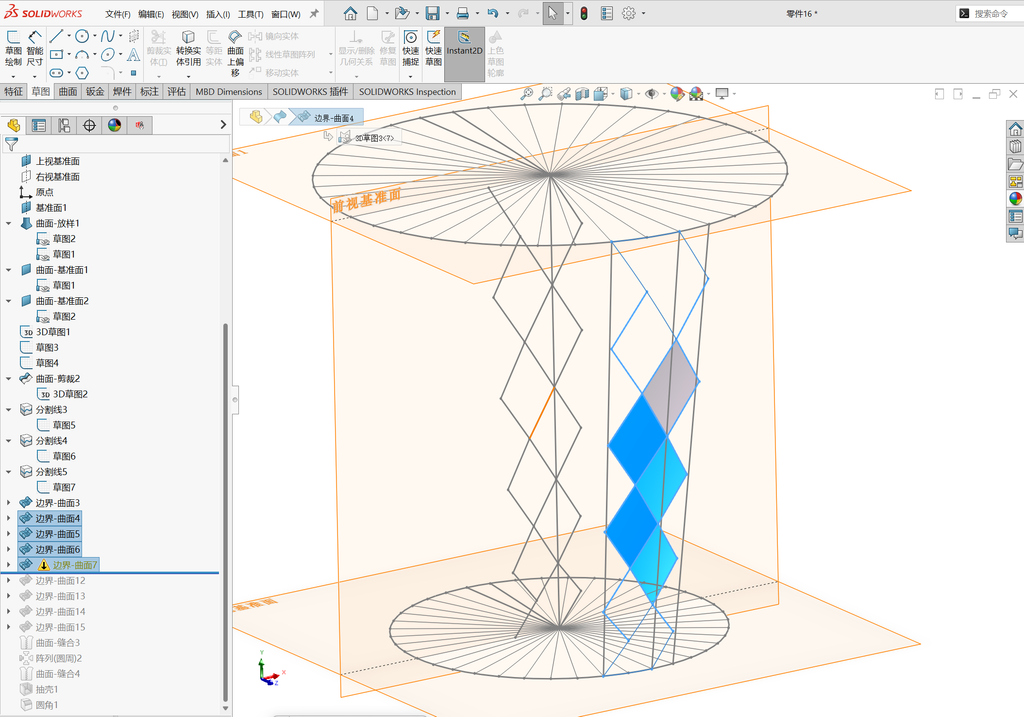Click the Rebuild traffic light icon
The height and width of the screenshot is (717, 1024).
584,13
